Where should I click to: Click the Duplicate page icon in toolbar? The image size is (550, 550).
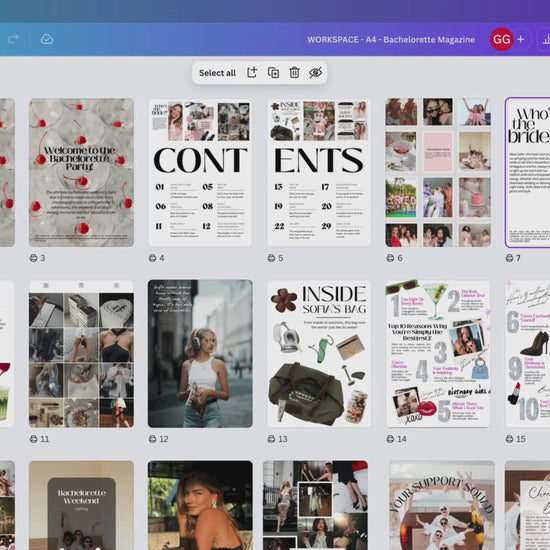pos(273,73)
